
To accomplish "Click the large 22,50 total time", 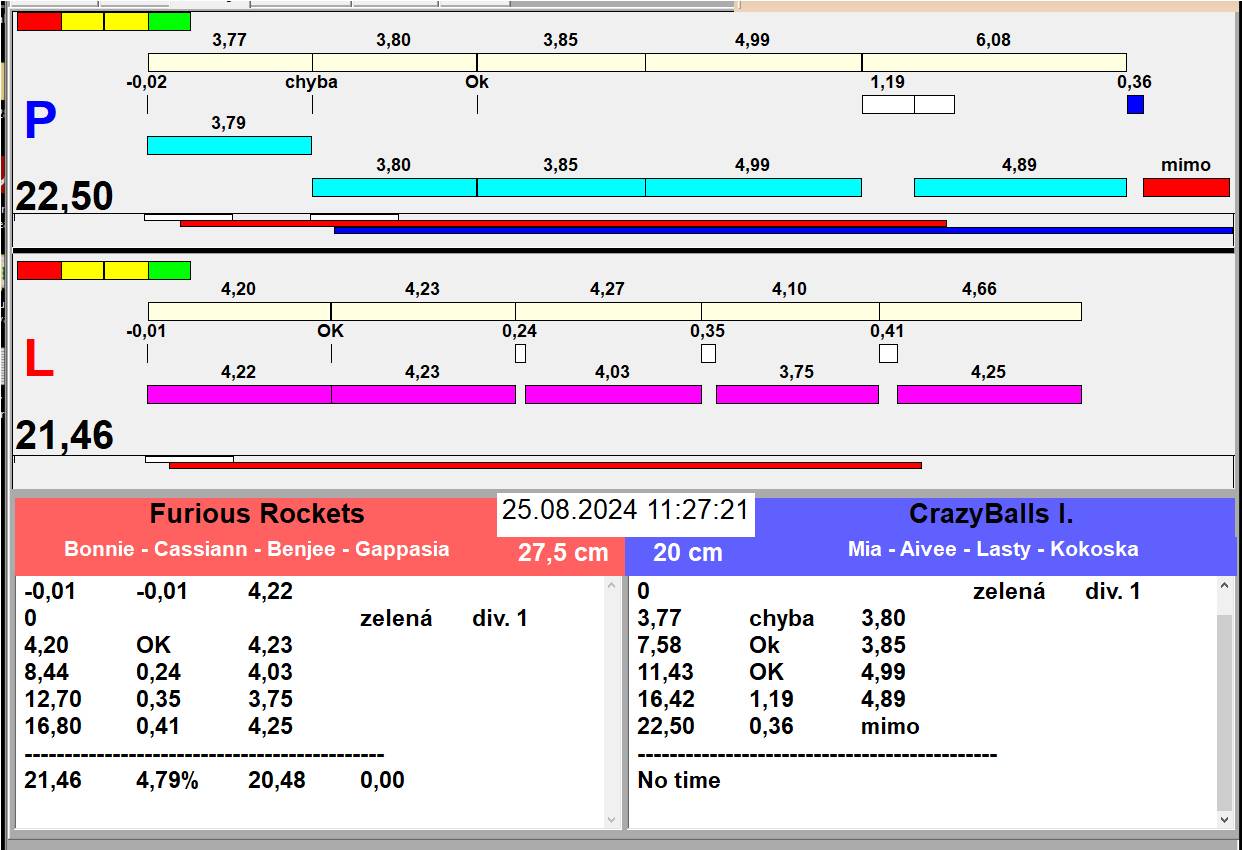I will pos(64,196).
